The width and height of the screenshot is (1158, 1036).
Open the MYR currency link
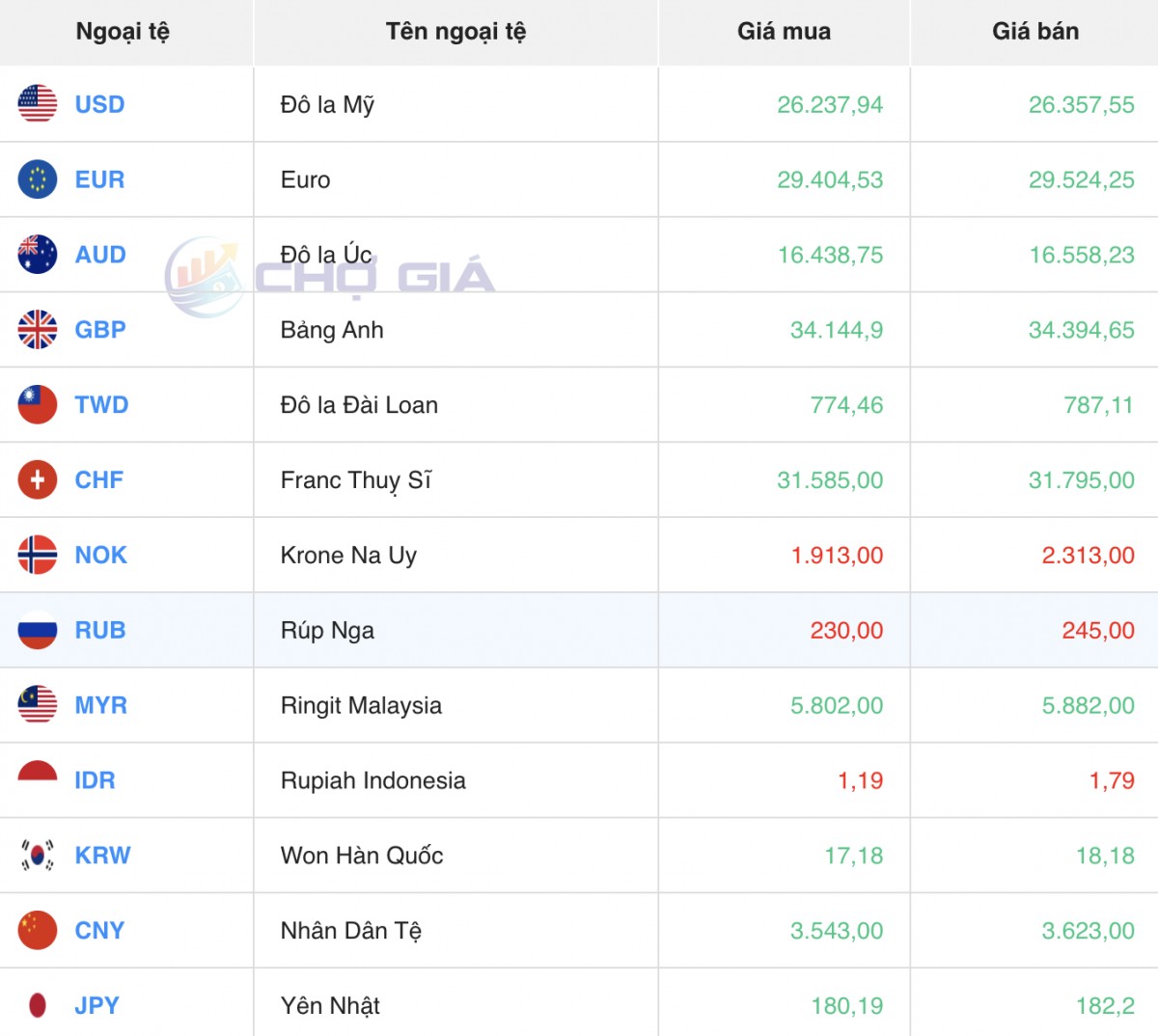pyautogui.click(x=100, y=705)
